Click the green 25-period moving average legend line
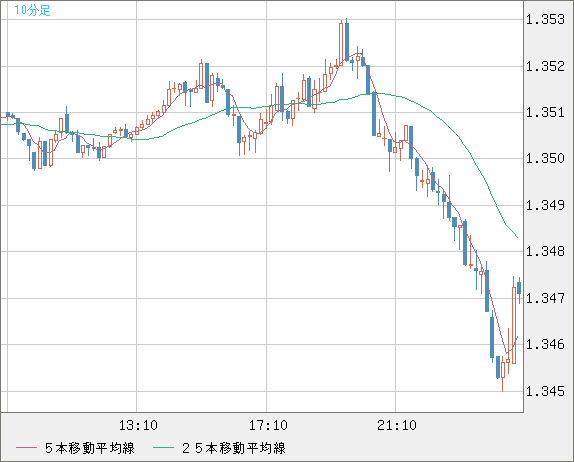The height and width of the screenshot is (462, 574). (163, 448)
